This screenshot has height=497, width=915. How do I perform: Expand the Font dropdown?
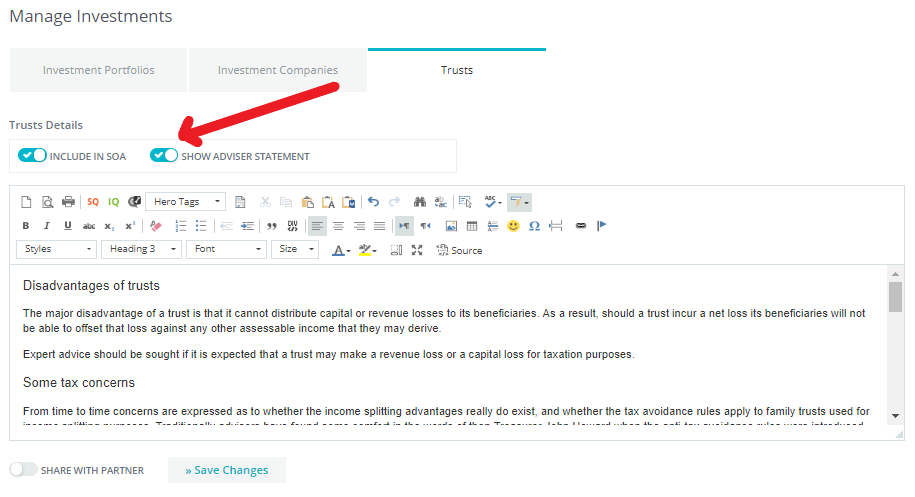[x=227, y=249]
